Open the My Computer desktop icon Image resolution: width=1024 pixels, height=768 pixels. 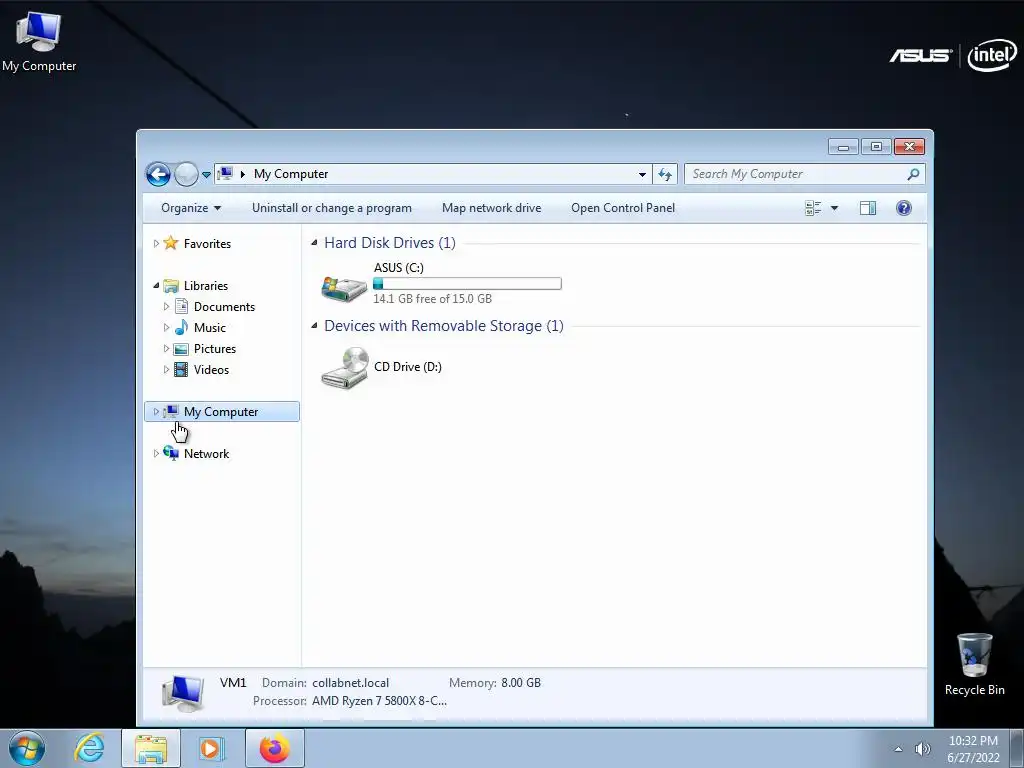click(x=39, y=40)
